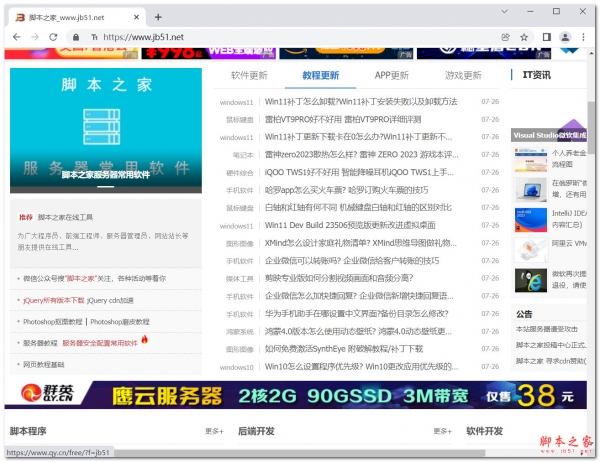This screenshot has height=462, width=600.
Task: Open the tab search chevron
Action: 505,11
